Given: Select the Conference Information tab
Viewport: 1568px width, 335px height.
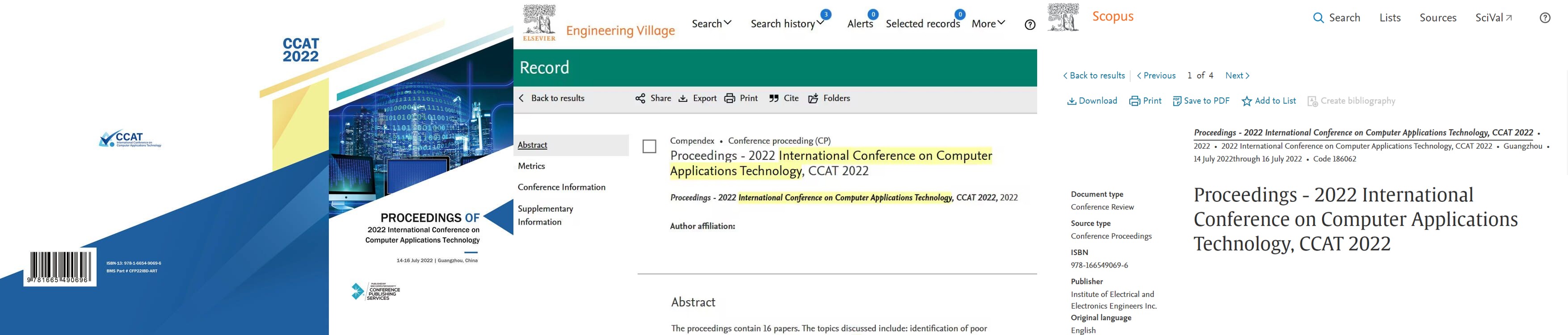Looking at the screenshot, I should [561, 187].
